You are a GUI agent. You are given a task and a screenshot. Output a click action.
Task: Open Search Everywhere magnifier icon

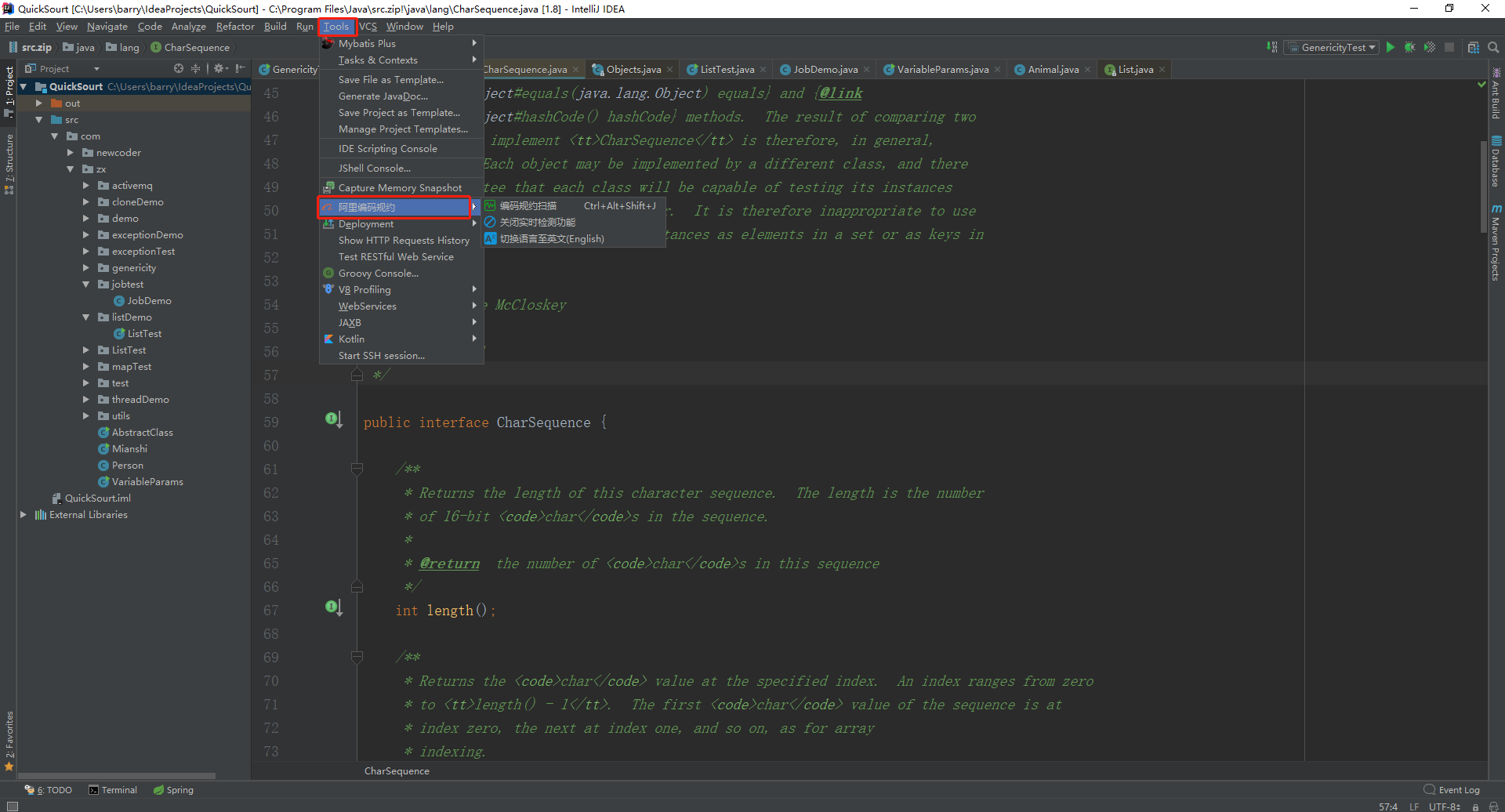click(1493, 47)
